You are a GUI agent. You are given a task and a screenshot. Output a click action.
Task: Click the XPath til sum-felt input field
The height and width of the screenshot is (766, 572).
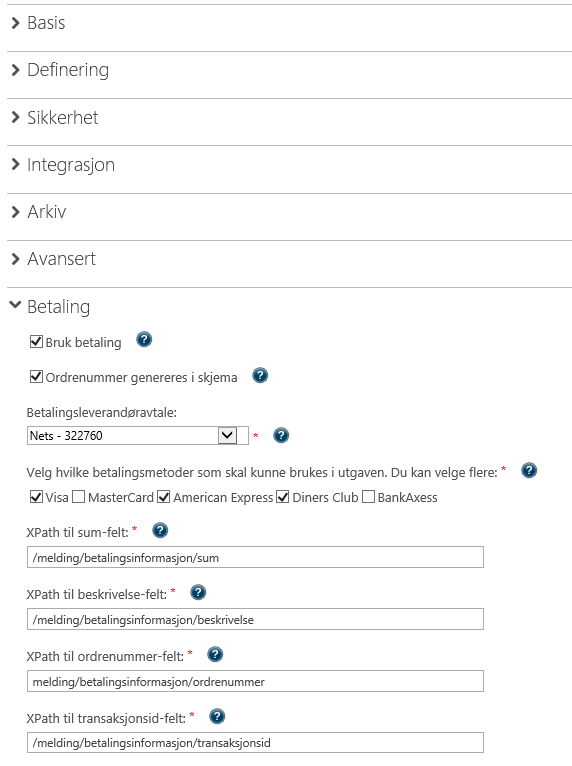255,557
